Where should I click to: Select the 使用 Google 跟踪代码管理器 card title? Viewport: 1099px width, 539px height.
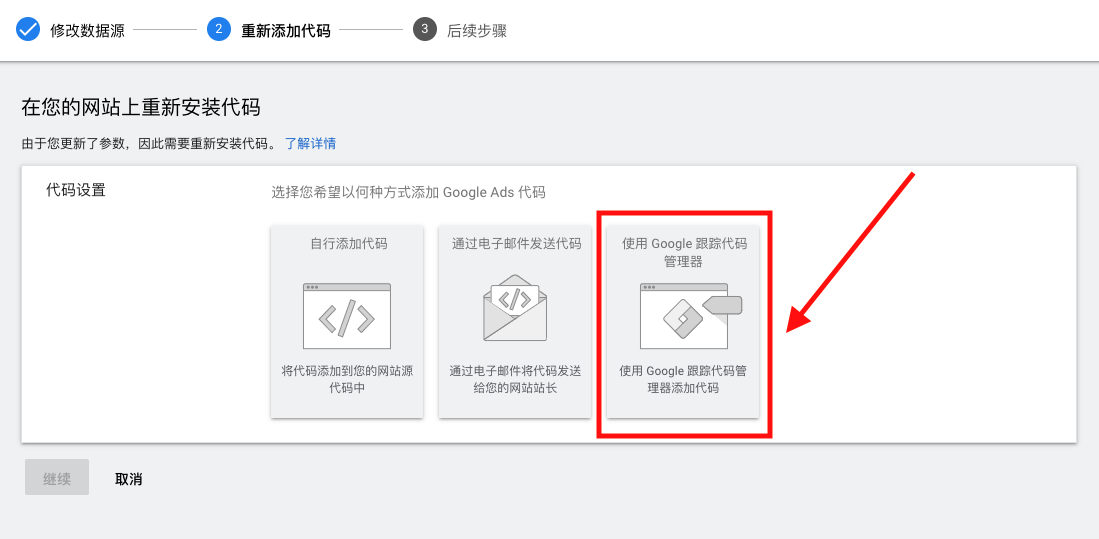[684, 253]
